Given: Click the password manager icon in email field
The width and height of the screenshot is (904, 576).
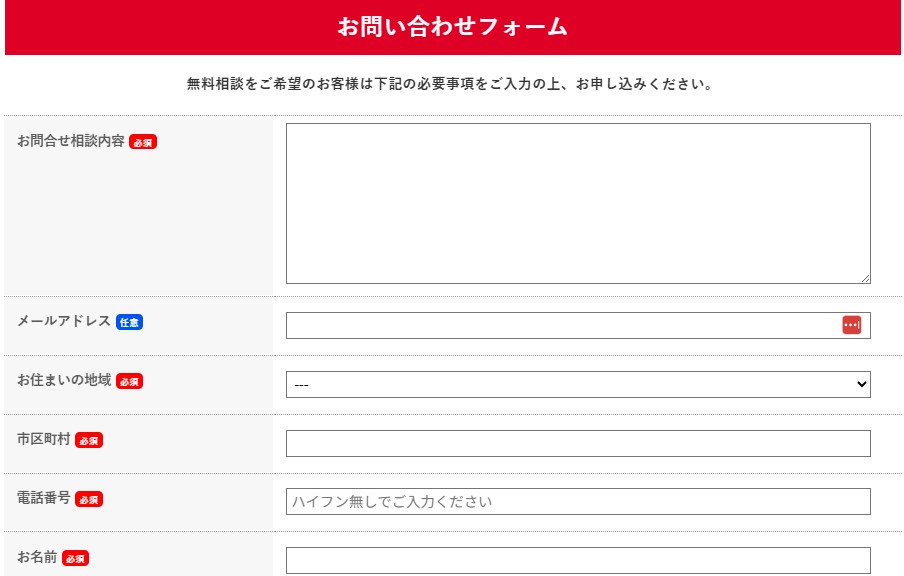Looking at the screenshot, I should (851, 325).
